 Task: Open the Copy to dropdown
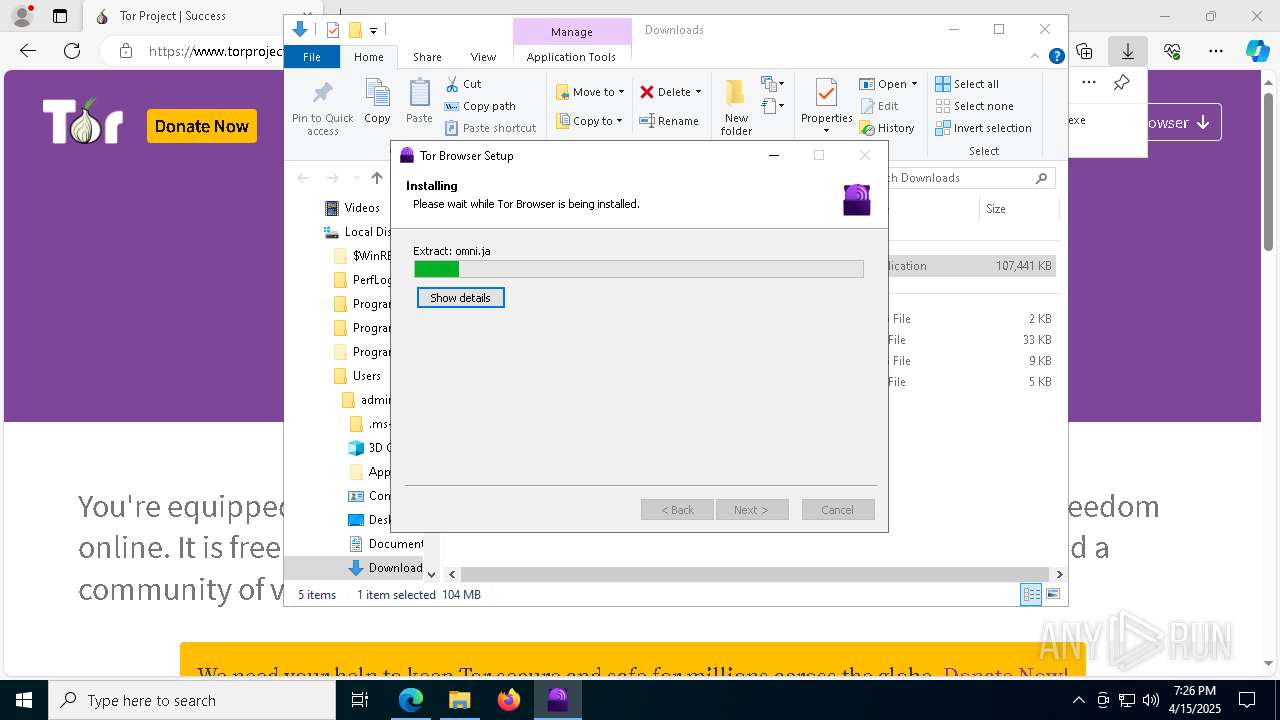pyautogui.click(x=590, y=121)
